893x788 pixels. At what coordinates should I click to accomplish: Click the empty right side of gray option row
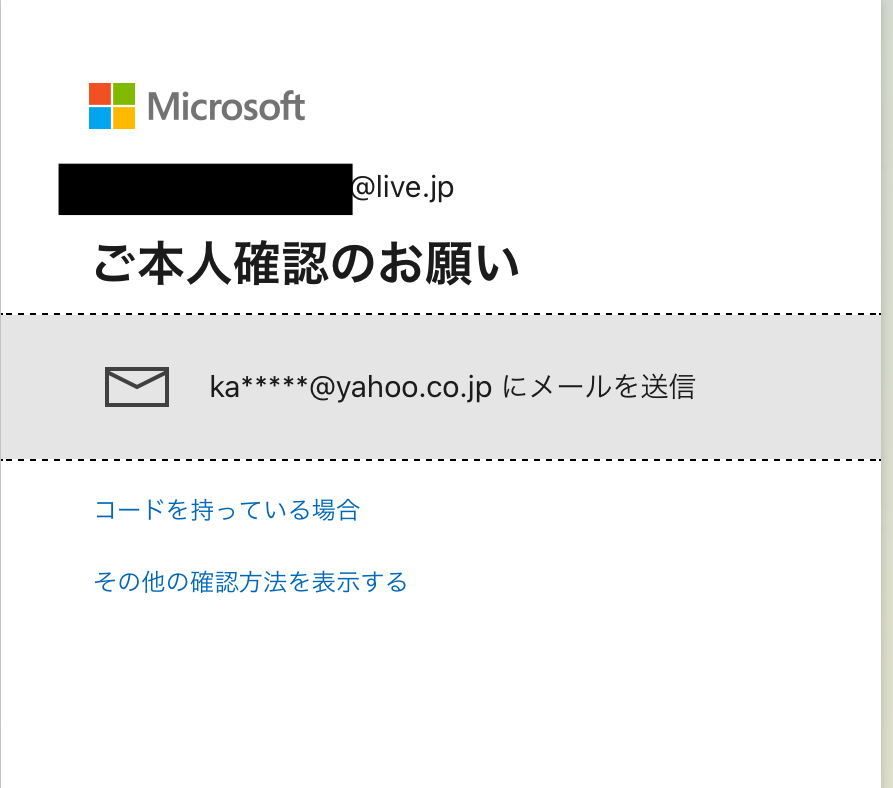point(789,387)
